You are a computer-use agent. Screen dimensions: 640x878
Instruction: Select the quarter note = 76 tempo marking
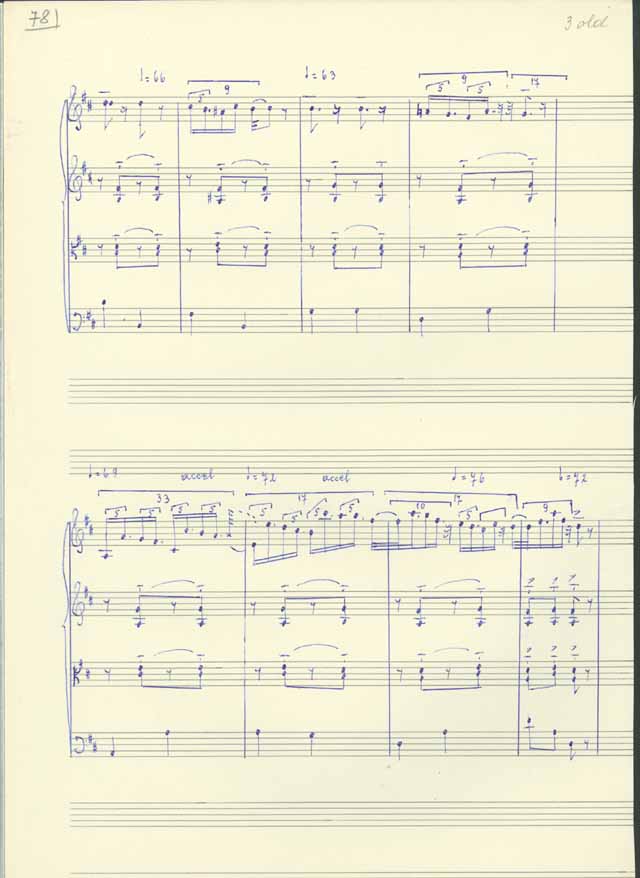tap(469, 478)
